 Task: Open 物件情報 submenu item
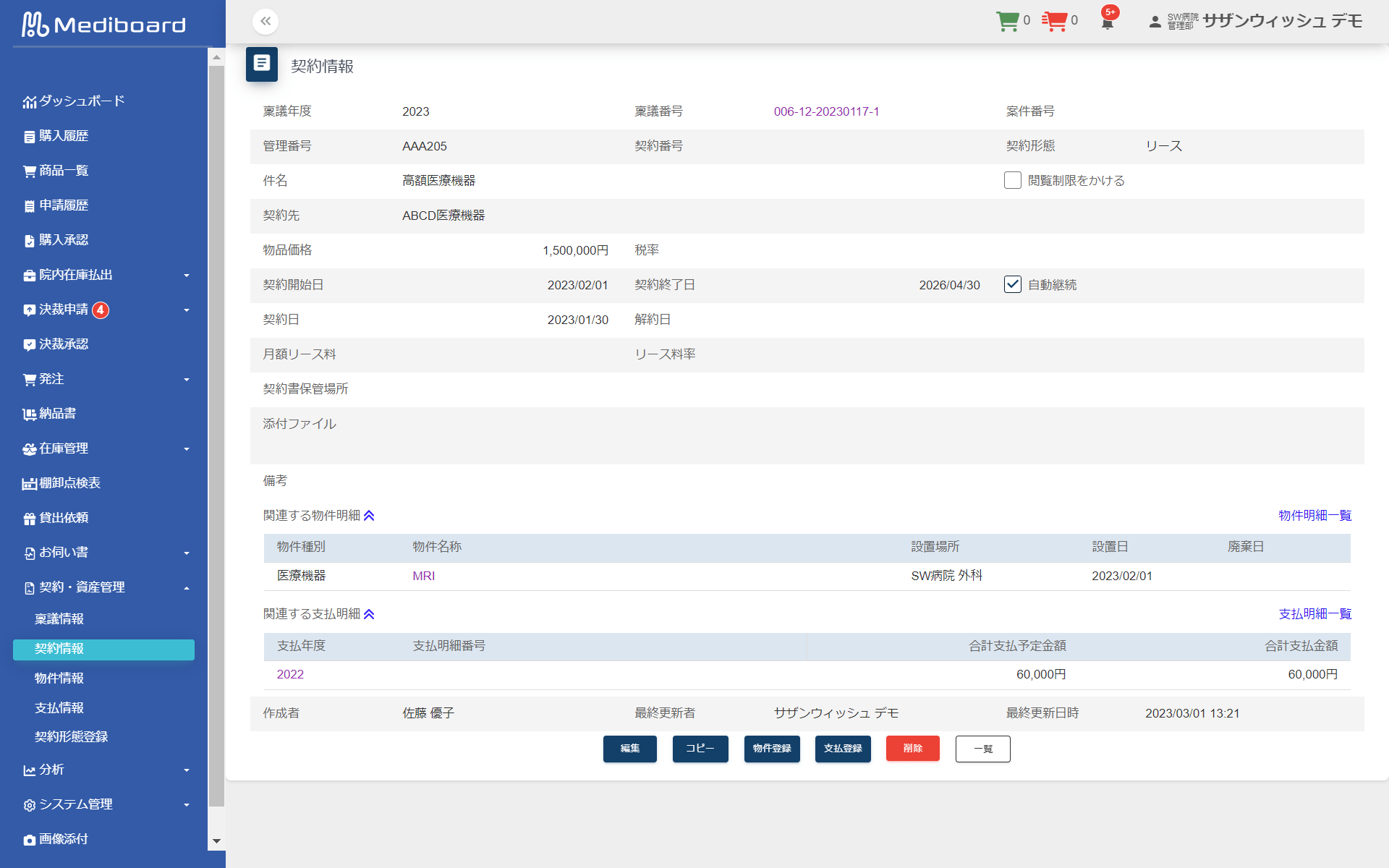pyautogui.click(x=59, y=678)
